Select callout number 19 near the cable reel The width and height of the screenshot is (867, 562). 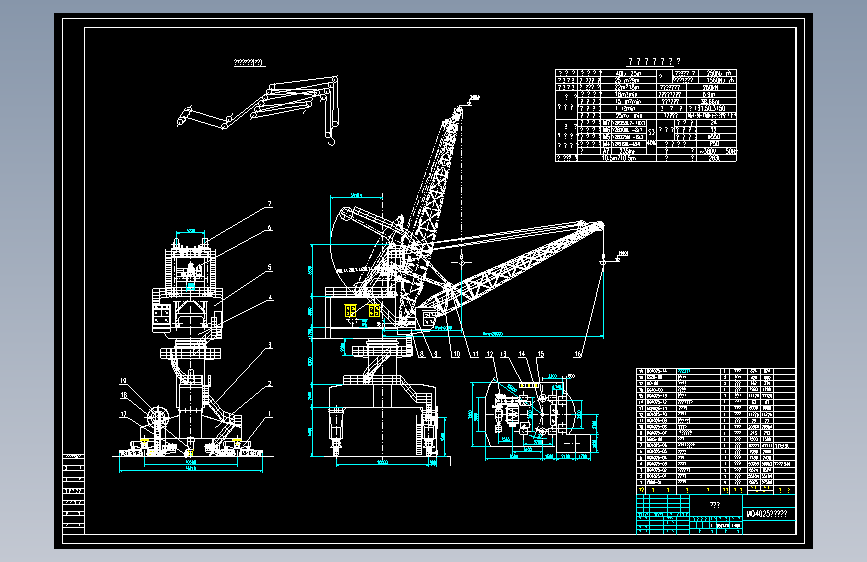tap(123, 381)
